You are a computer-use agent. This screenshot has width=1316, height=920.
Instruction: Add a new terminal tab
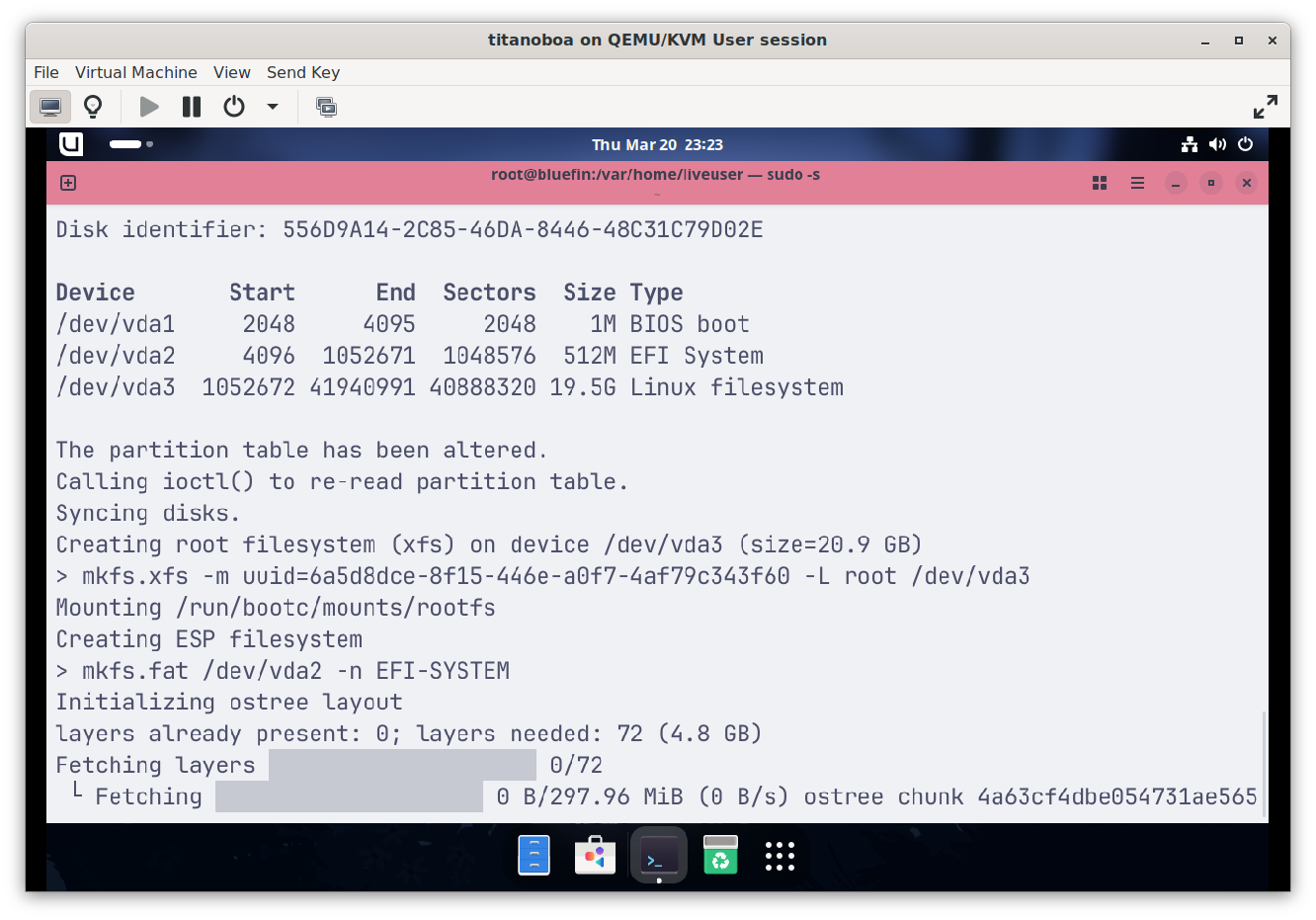(x=68, y=183)
